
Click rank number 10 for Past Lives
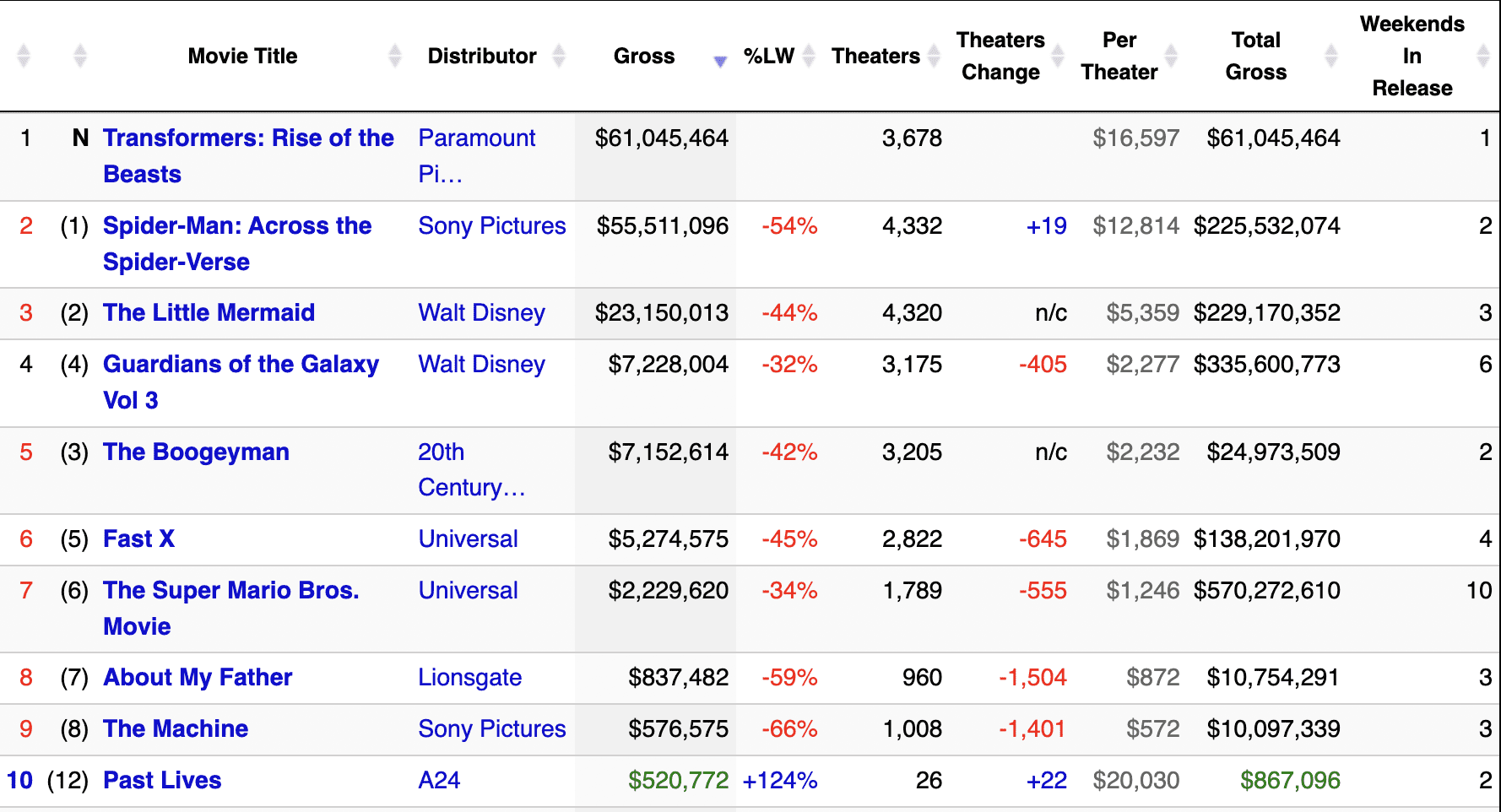coord(19,781)
